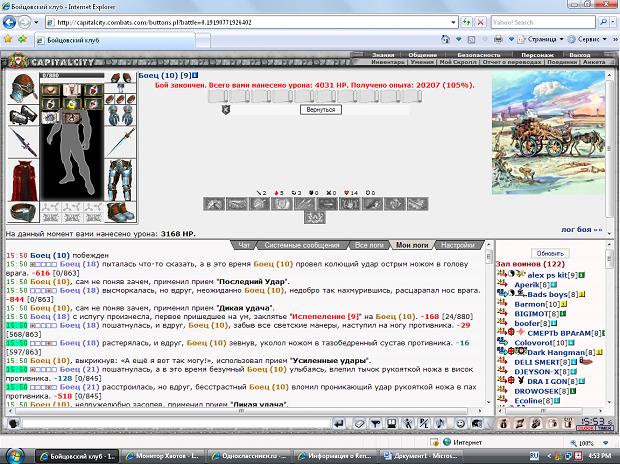This screenshot has height=464, width=620.
Task: Click the character body silhouette
Action: tap(71, 154)
